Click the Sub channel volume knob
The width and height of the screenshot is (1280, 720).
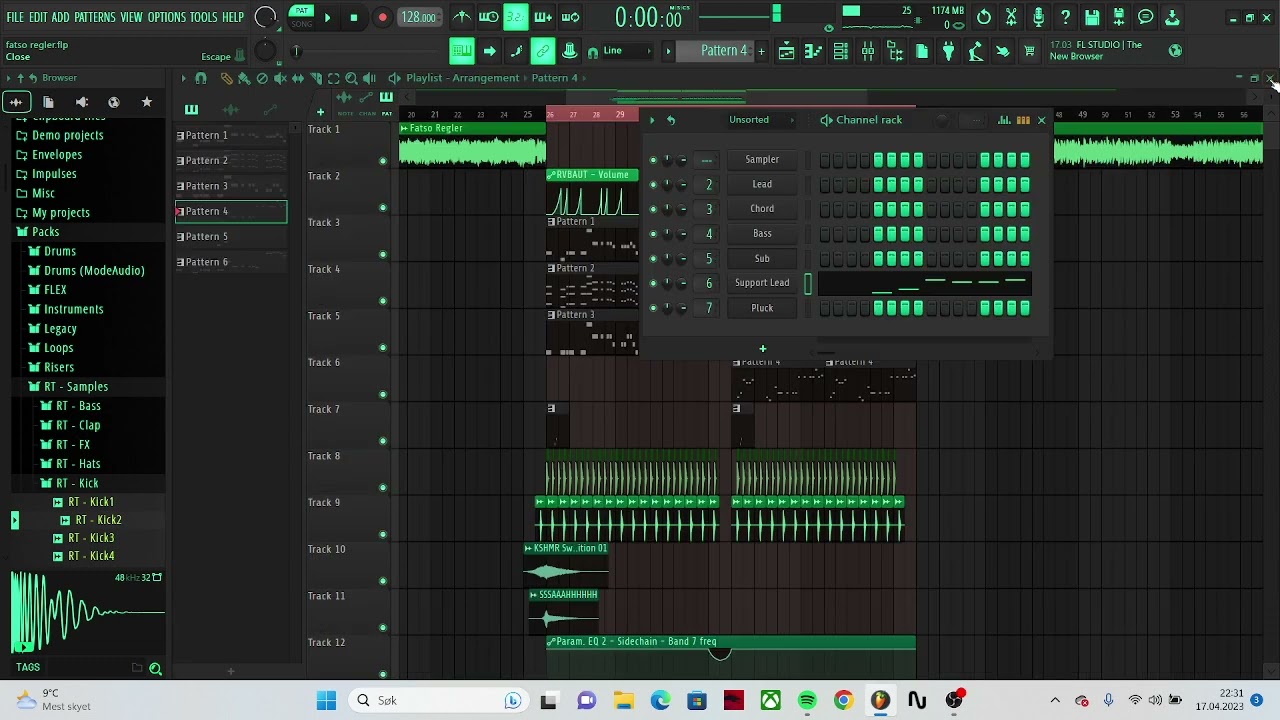pyautogui.click(x=682, y=258)
